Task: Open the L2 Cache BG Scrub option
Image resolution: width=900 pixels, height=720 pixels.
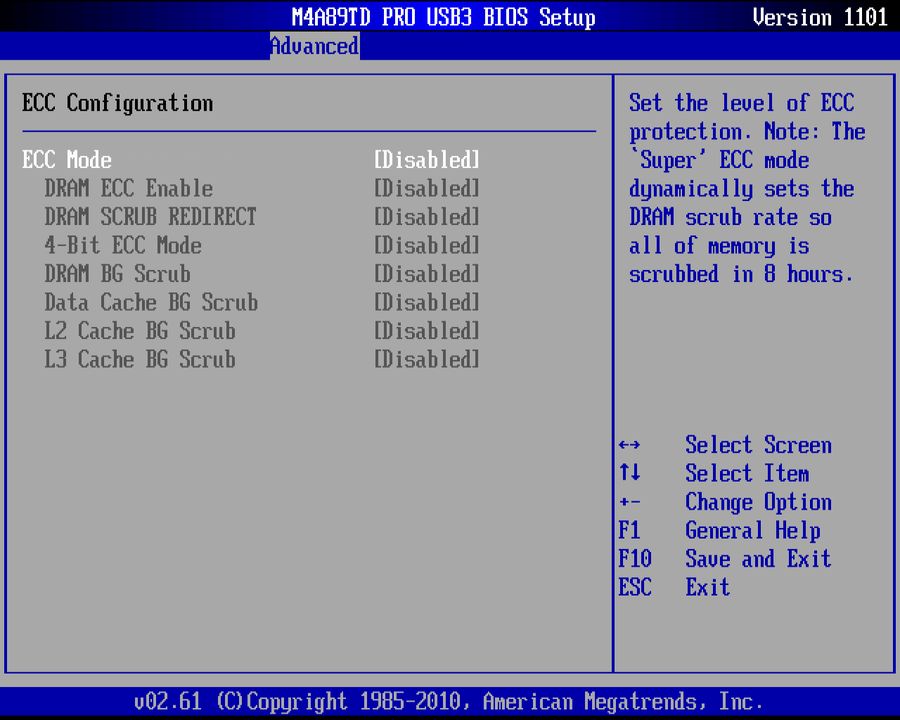Action: pyautogui.click(x=426, y=331)
